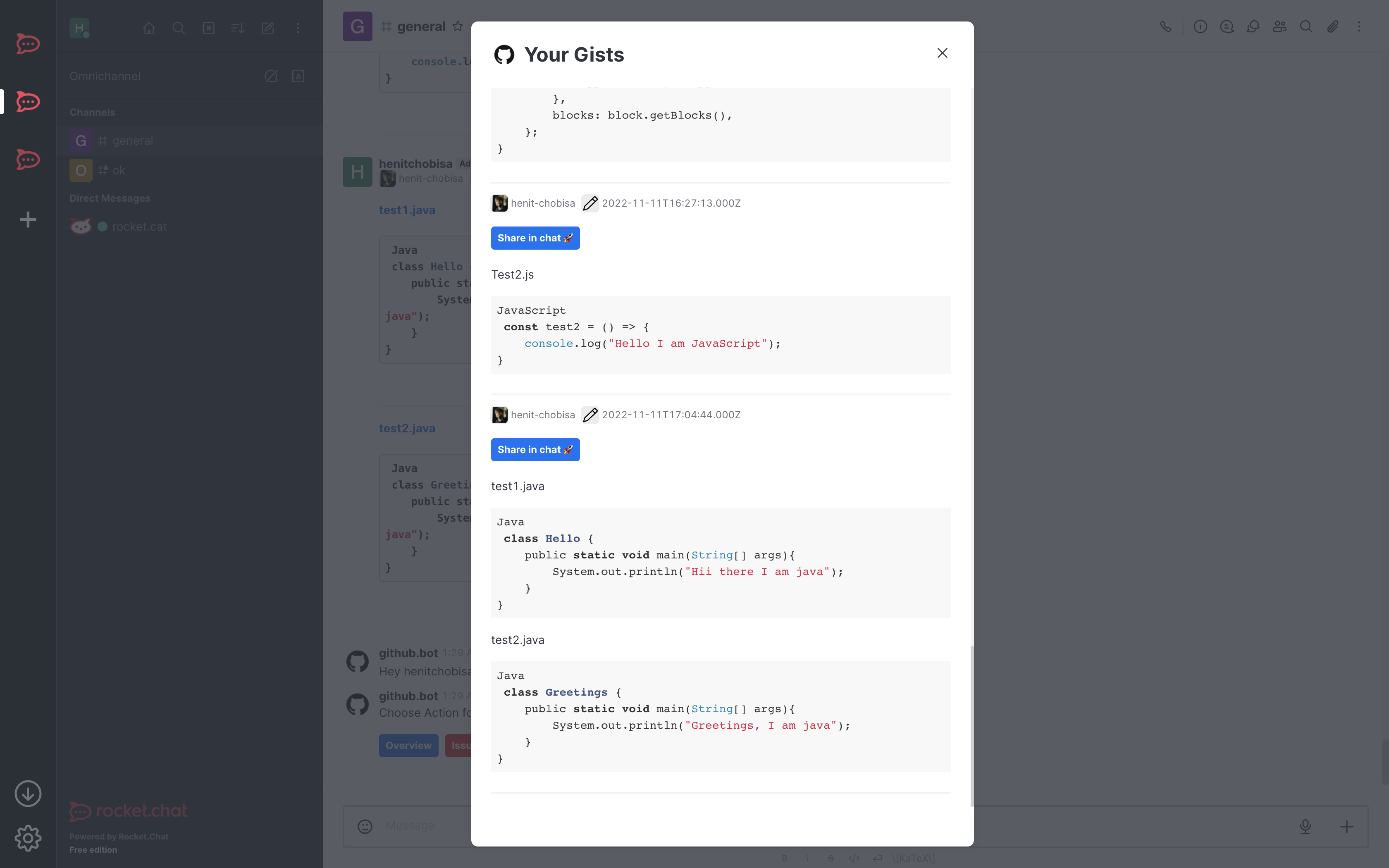The width and height of the screenshot is (1389, 868).
Task: Open the directory icon in sidebar header
Action: [208, 28]
